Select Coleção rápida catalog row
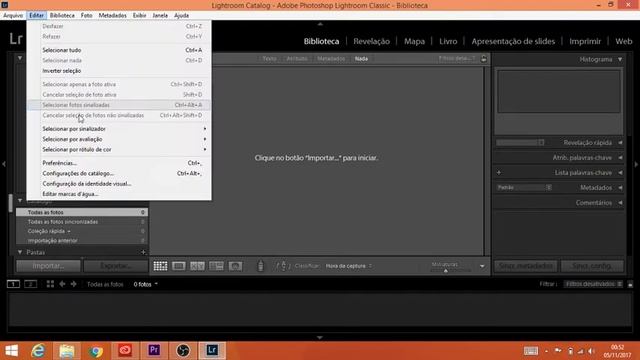 pyautogui.click(x=82, y=231)
